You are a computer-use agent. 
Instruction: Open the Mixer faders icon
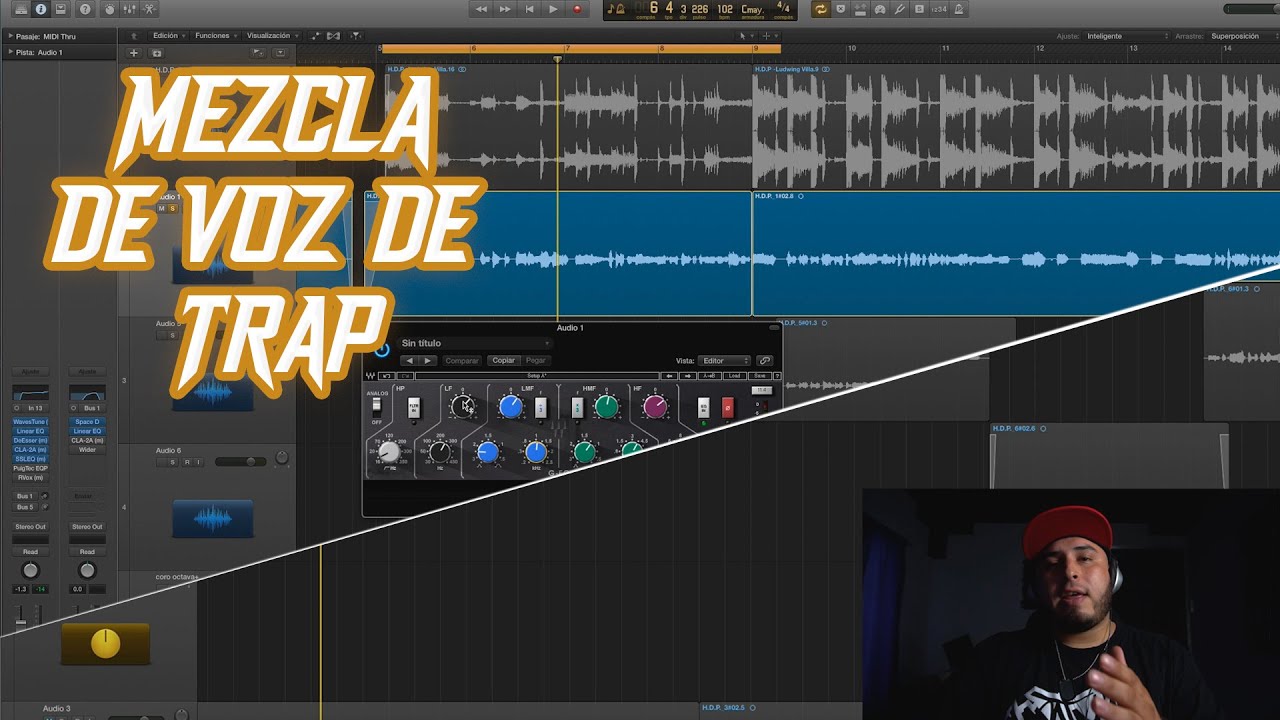pos(129,9)
